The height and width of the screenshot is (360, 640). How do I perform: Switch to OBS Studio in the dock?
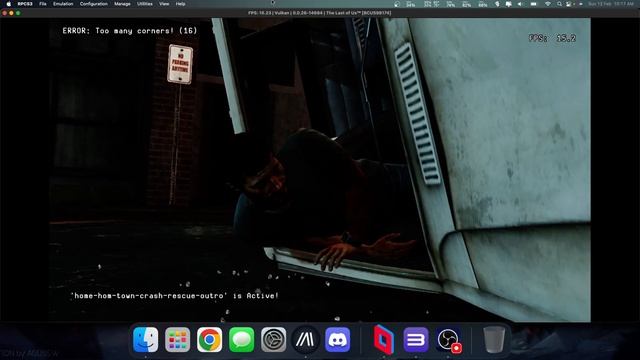(448, 340)
